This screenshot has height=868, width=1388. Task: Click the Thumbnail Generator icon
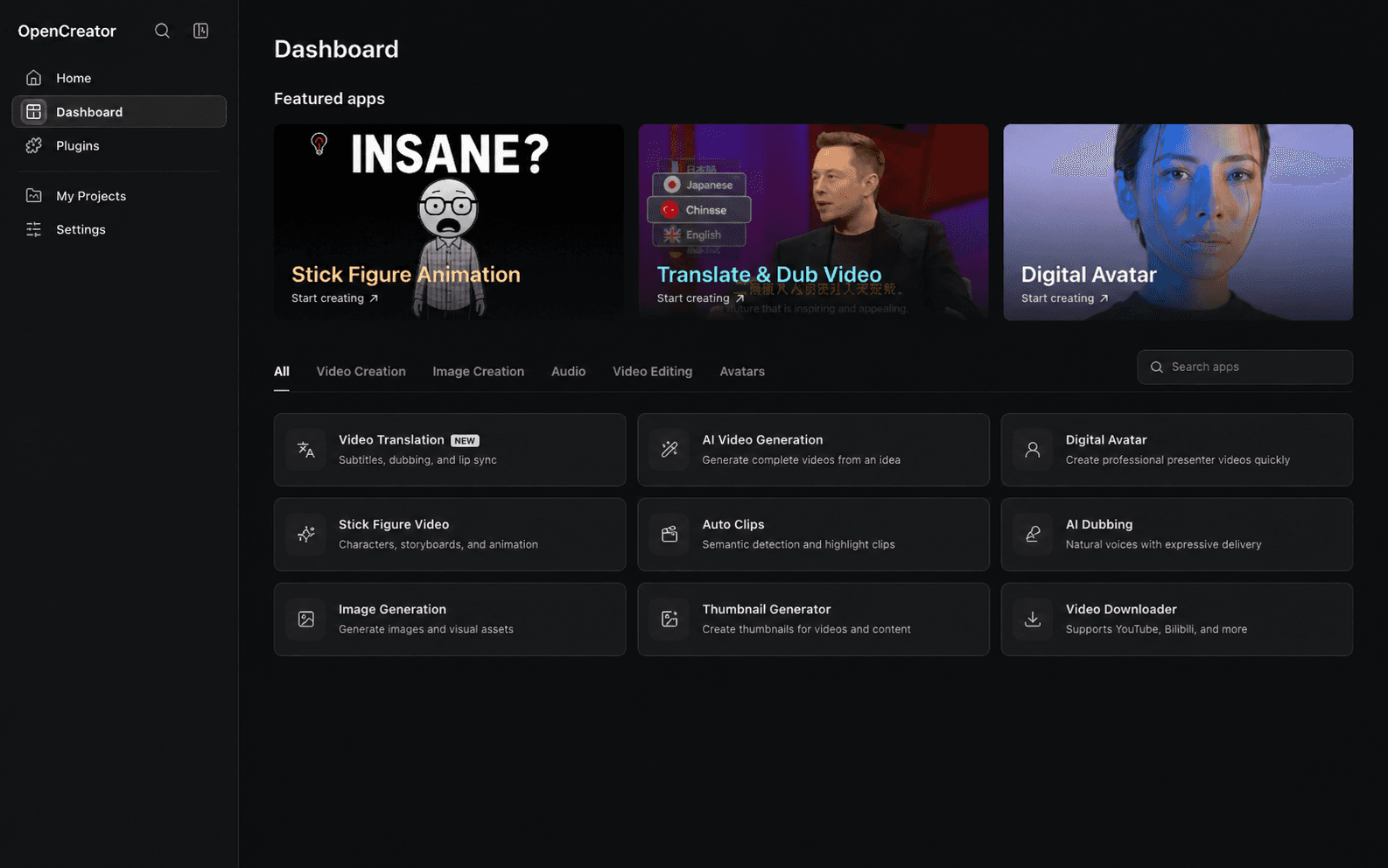669,619
